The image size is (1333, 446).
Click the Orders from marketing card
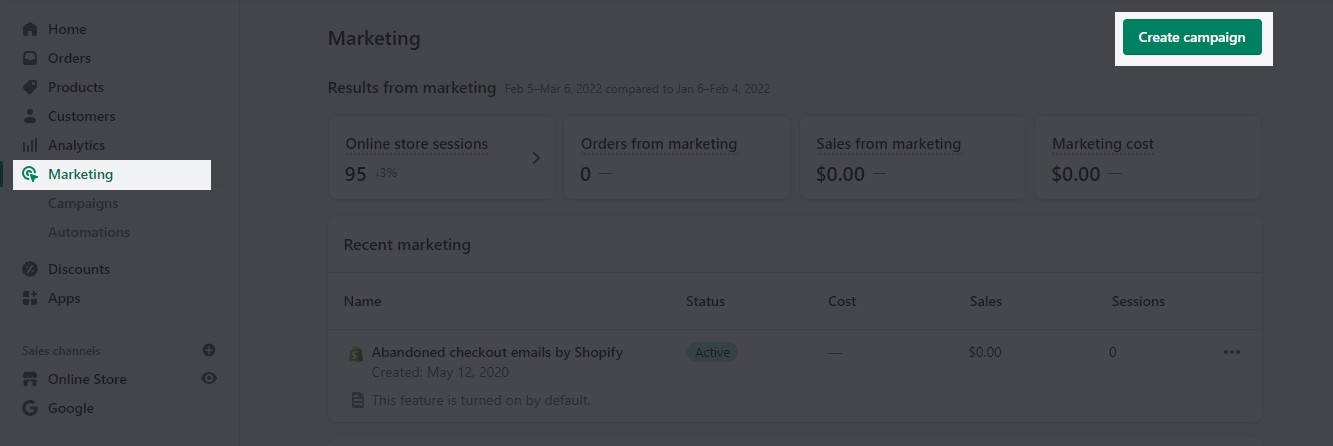[x=676, y=158]
